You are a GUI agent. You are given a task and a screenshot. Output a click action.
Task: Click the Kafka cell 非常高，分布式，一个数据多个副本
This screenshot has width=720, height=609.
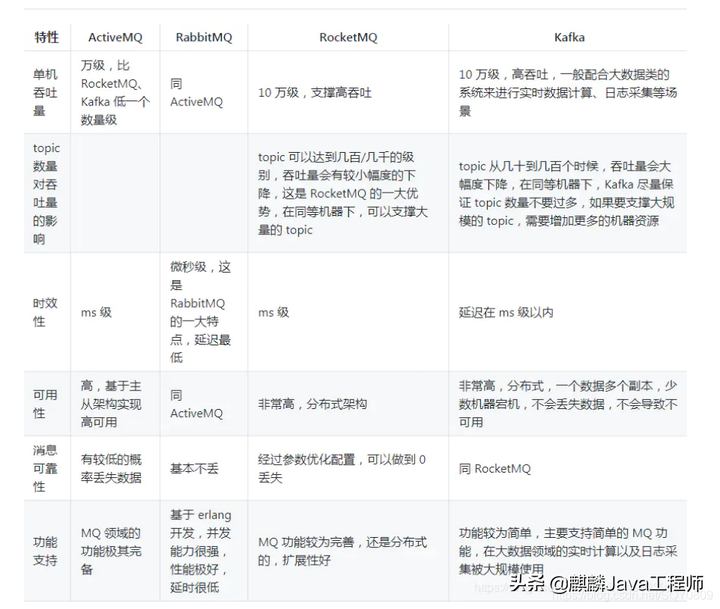568,404
